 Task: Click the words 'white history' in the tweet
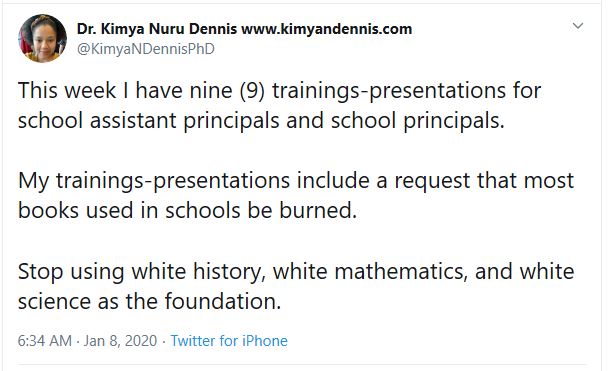[x=198, y=272]
